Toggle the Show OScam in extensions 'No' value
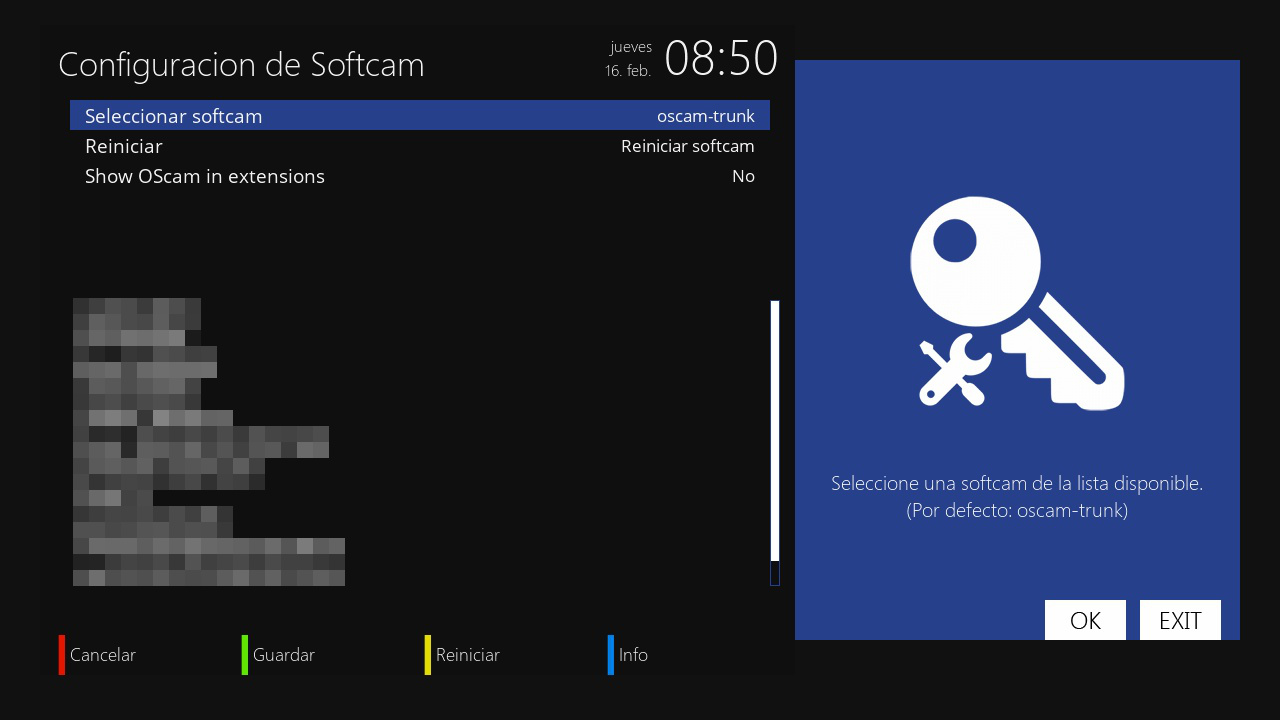1280x720 pixels. (742, 176)
